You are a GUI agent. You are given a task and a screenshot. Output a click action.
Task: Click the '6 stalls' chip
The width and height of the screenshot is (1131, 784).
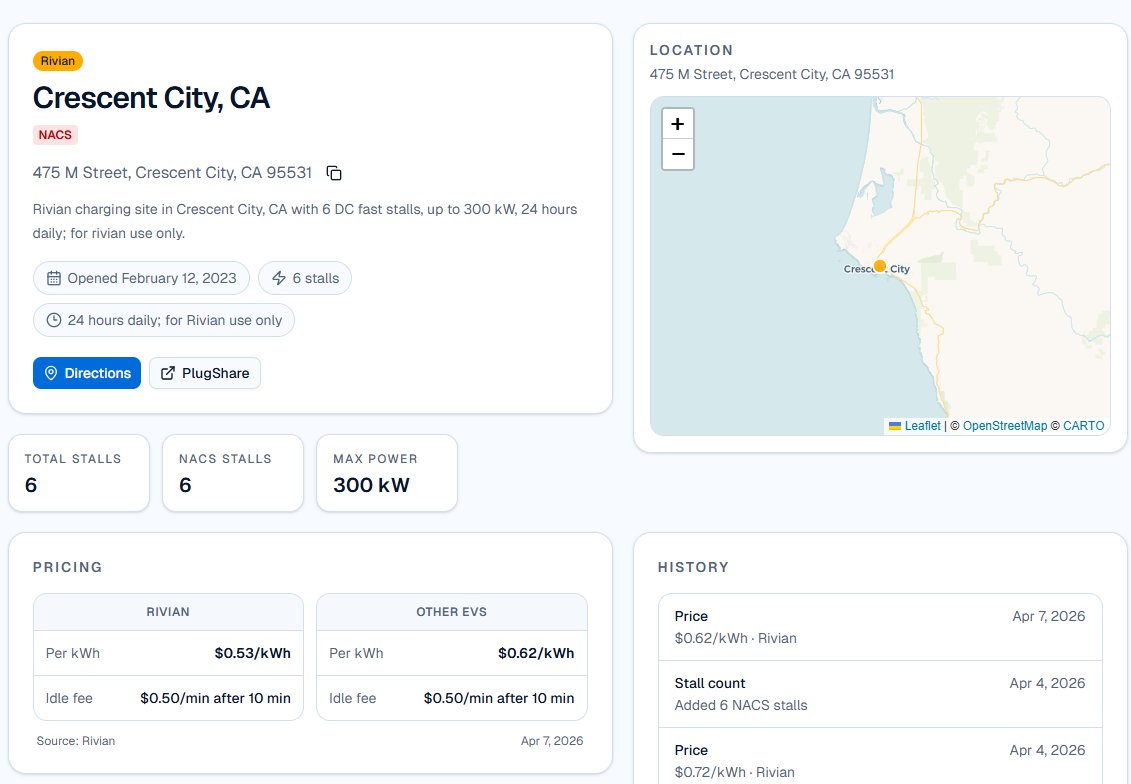pos(304,278)
